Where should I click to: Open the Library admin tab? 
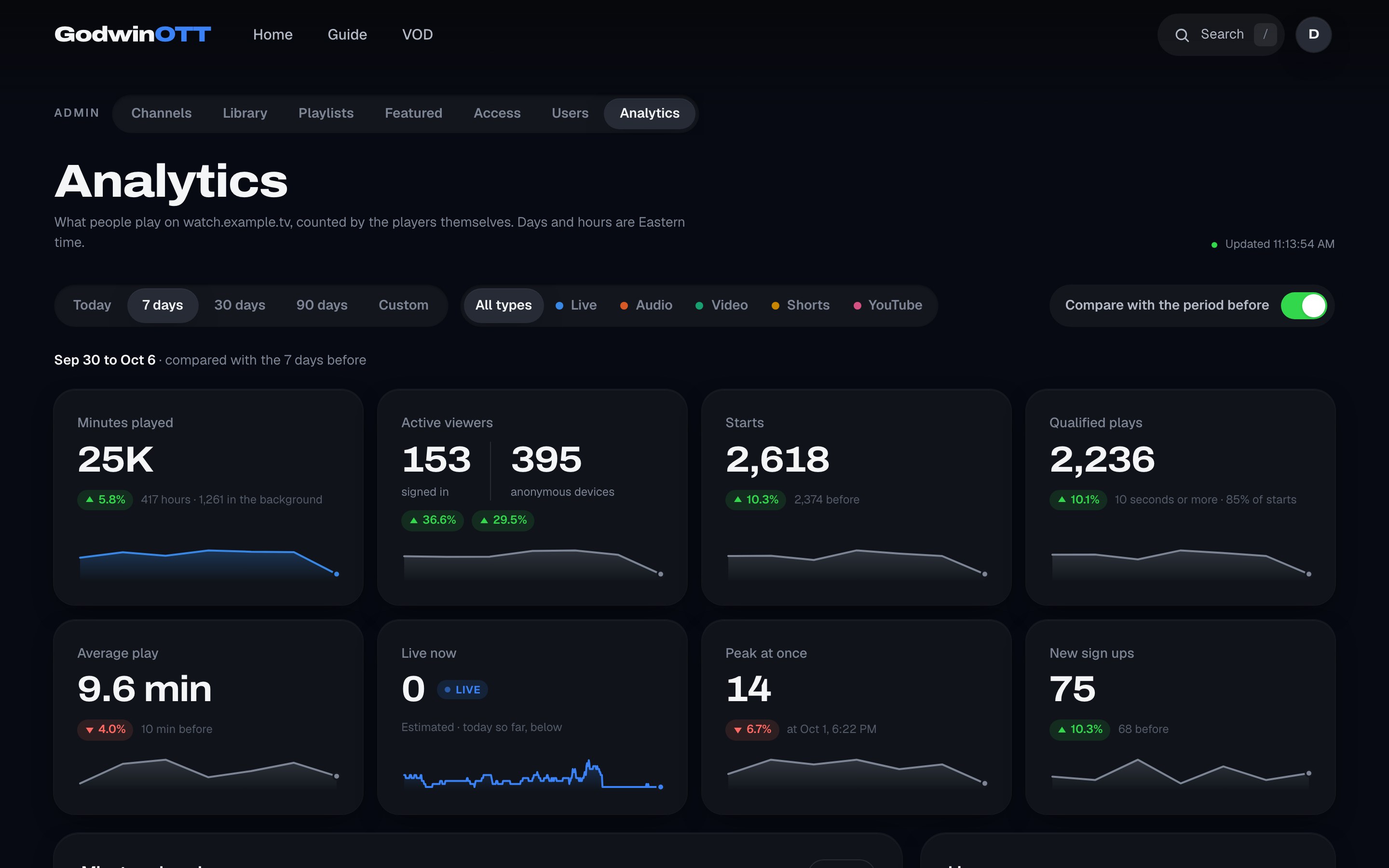click(245, 113)
